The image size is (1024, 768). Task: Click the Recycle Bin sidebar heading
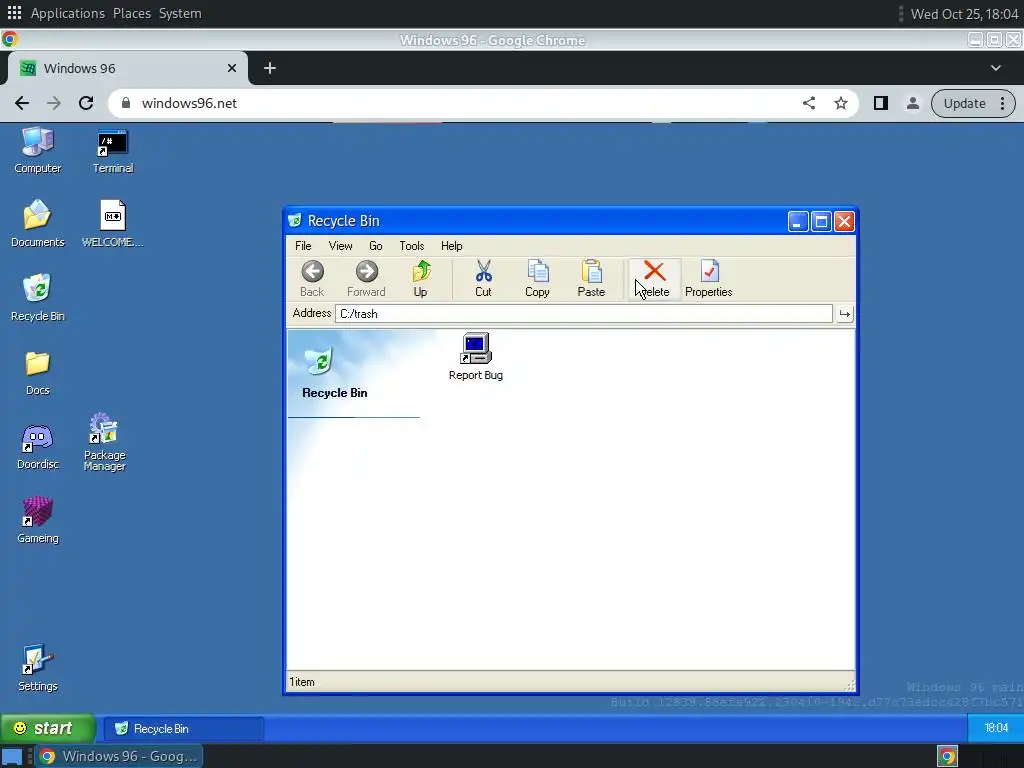[x=334, y=393]
